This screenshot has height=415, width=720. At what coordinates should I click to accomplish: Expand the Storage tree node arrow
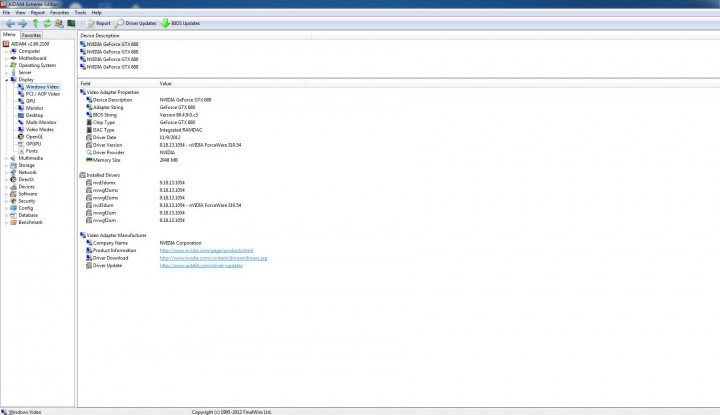click(6, 165)
